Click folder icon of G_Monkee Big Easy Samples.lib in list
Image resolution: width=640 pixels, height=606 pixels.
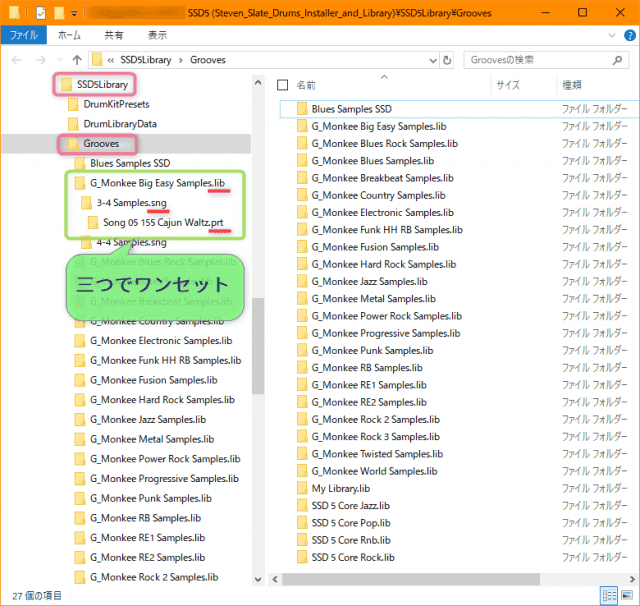coord(302,126)
